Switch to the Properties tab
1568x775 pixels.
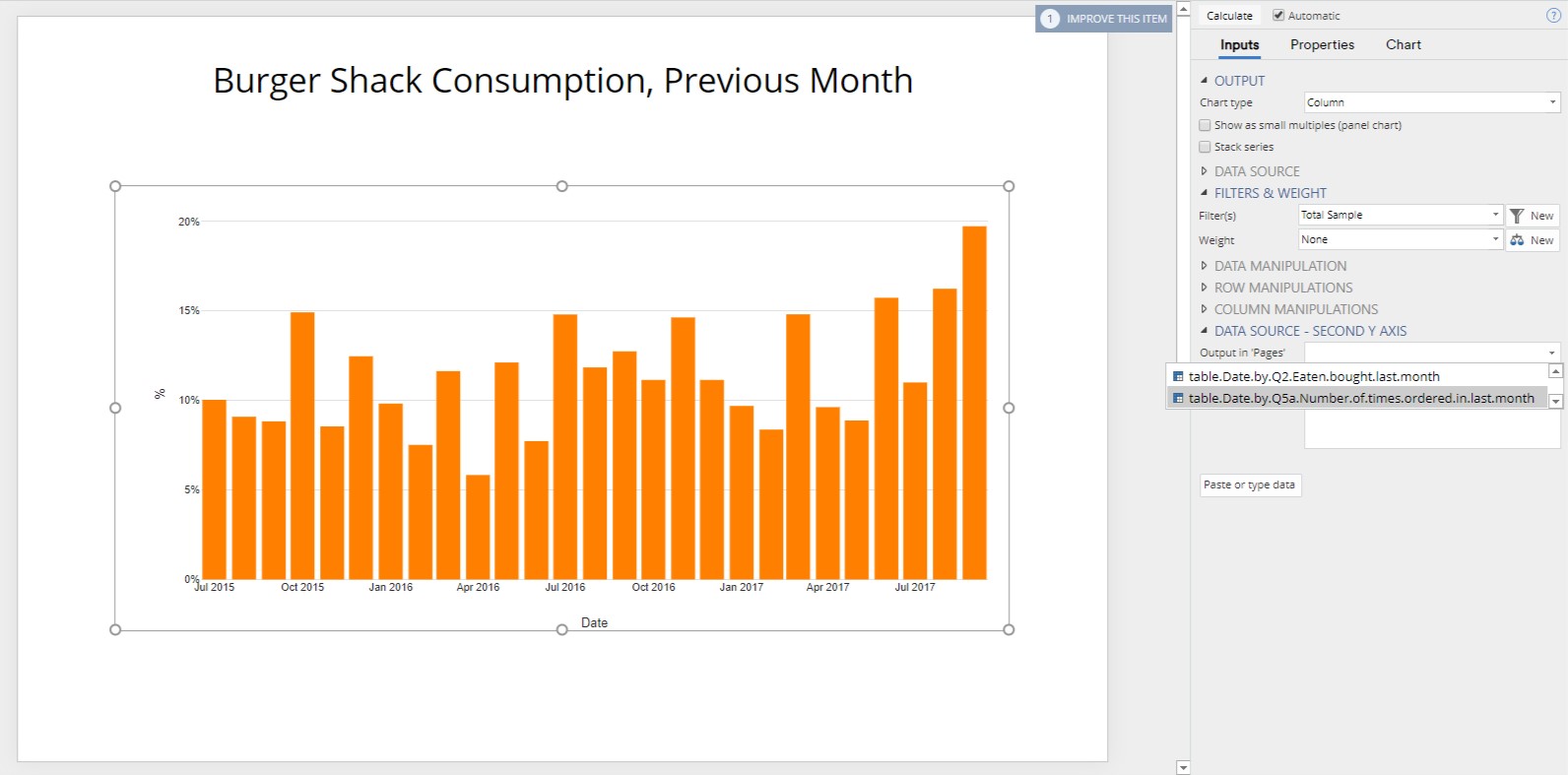click(1322, 44)
